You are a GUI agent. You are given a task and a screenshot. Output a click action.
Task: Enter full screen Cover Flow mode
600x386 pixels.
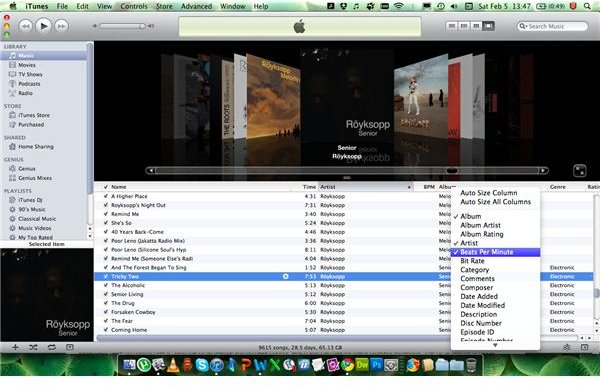pyautogui.click(x=579, y=171)
